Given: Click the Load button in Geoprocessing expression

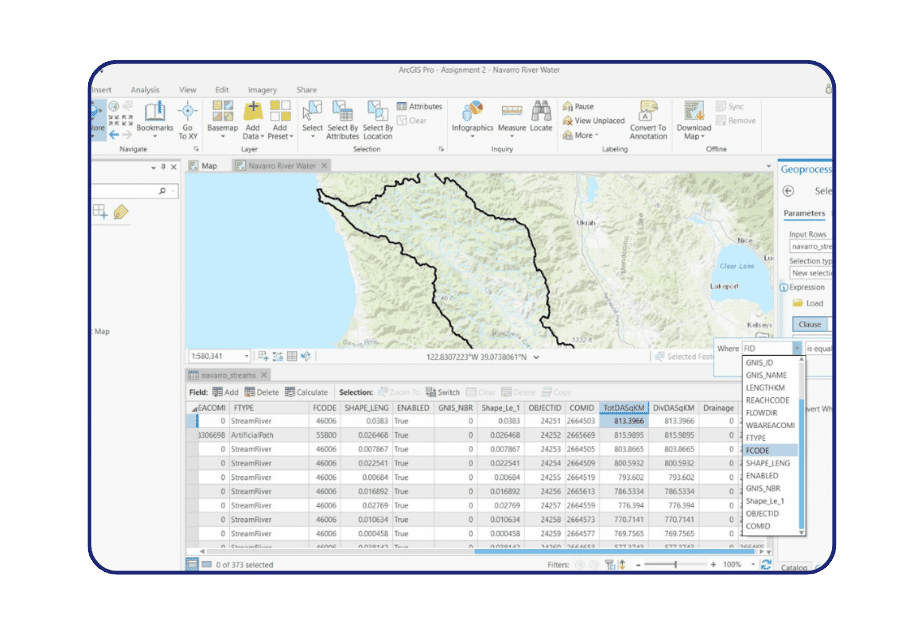Looking at the screenshot, I should (810, 303).
